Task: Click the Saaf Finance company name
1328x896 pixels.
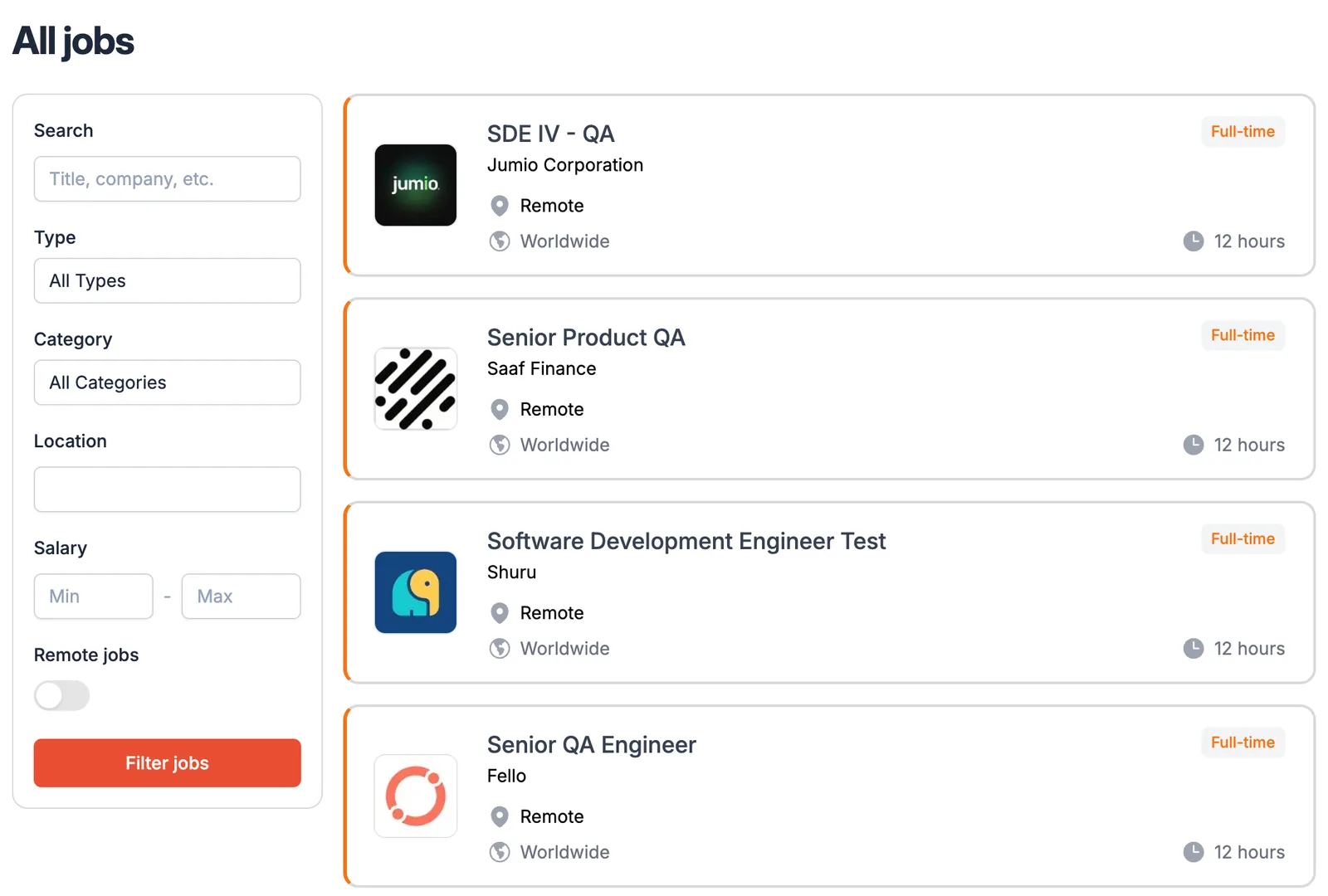Action: 541,368
